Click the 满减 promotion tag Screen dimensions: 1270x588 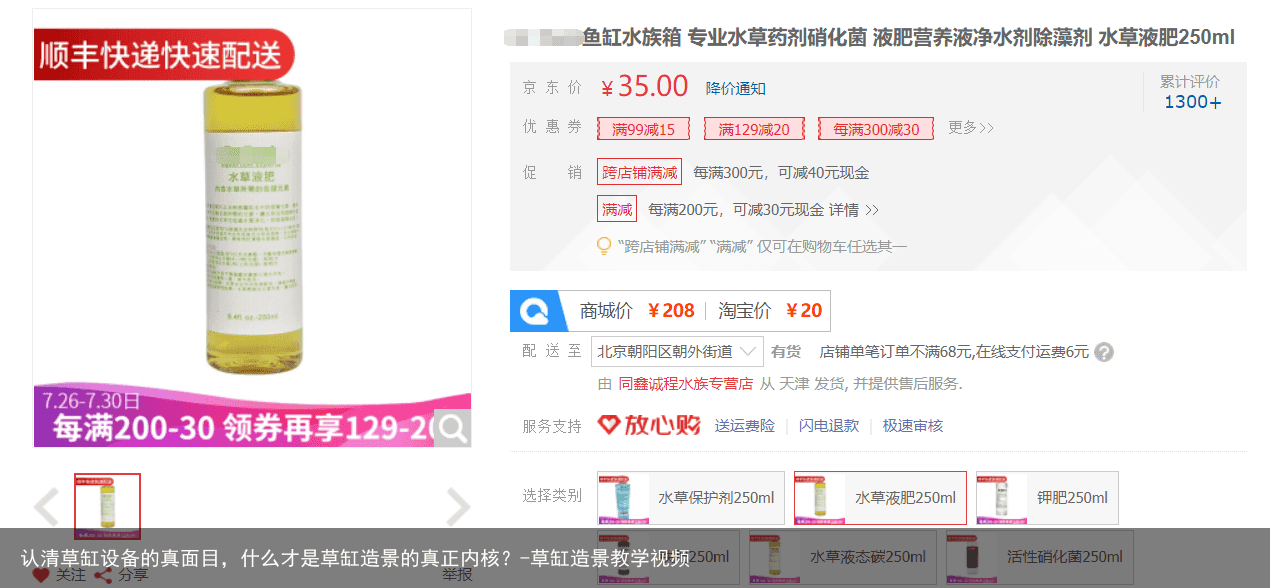(x=617, y=209)
